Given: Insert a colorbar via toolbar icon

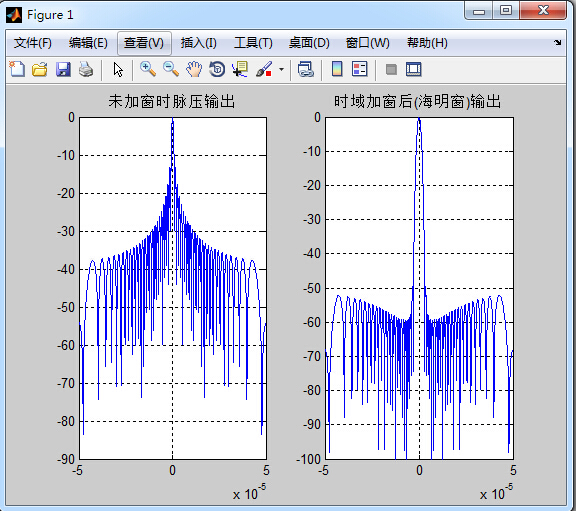Looking at the screenshot, I should (x=337, y=69).
